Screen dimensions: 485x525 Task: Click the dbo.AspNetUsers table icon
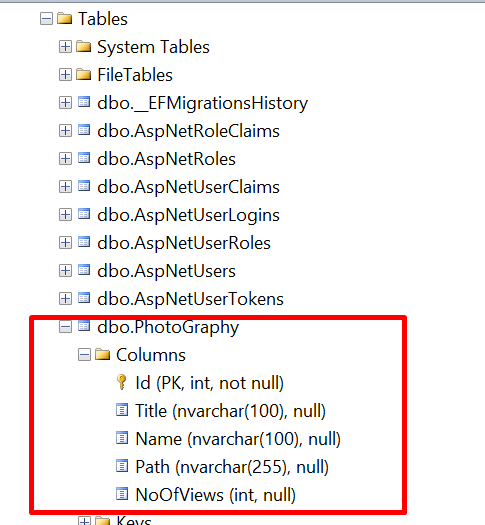coord(84,270)
